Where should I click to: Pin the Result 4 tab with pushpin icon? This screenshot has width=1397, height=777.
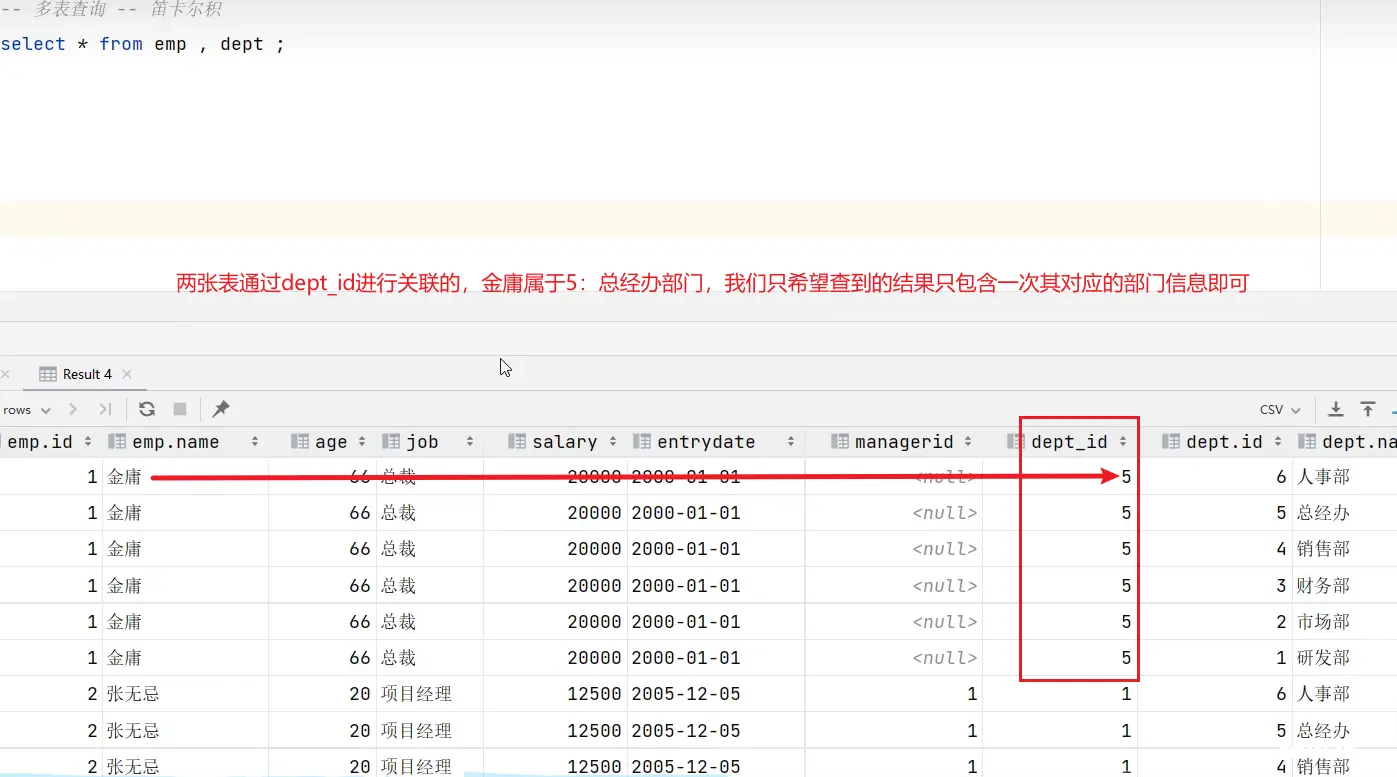(x=221, y=409)
